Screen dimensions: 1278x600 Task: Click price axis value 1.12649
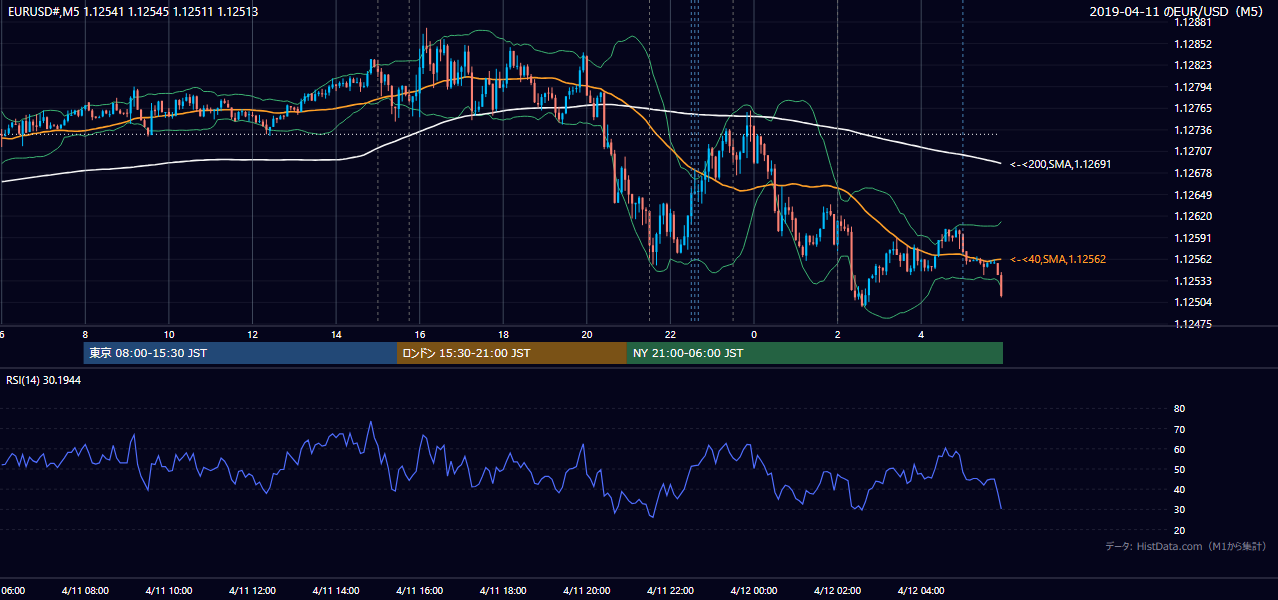1194,195
